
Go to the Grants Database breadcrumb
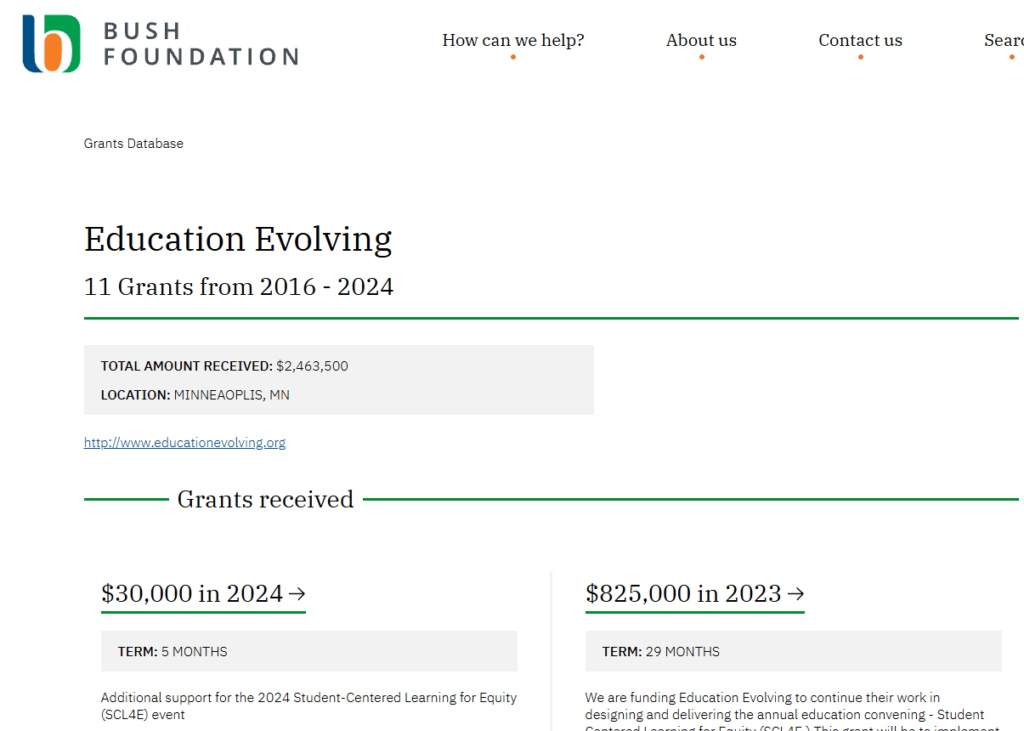click(133, 143)
